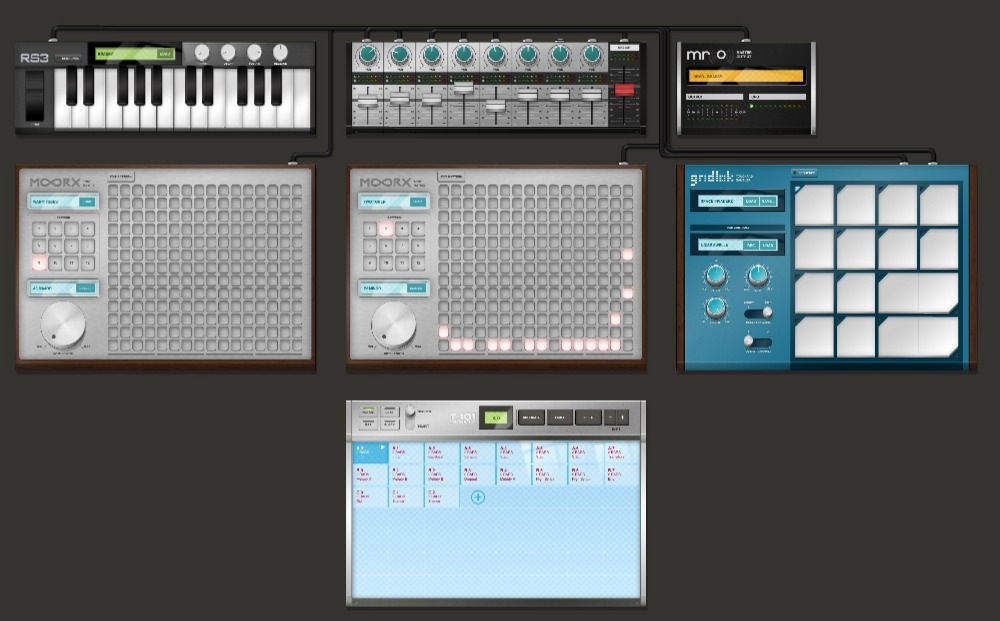This screenshot has width=1000, height=621.
Task: Turn the last white knob on RS3
Action: click(x=280, y=52)
